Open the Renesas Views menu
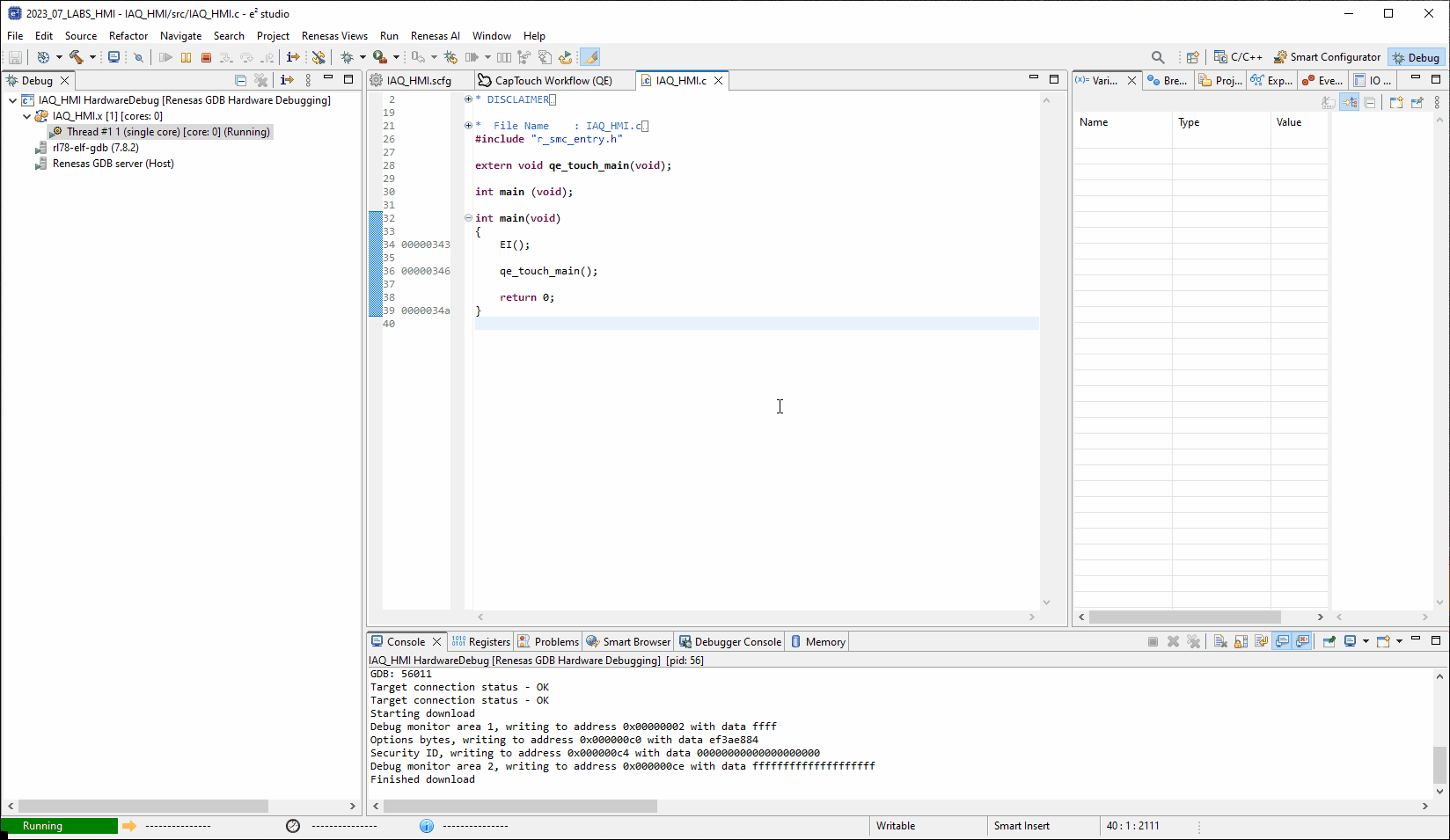Viewport: 1450px width, 840px height. click(334, 36)
